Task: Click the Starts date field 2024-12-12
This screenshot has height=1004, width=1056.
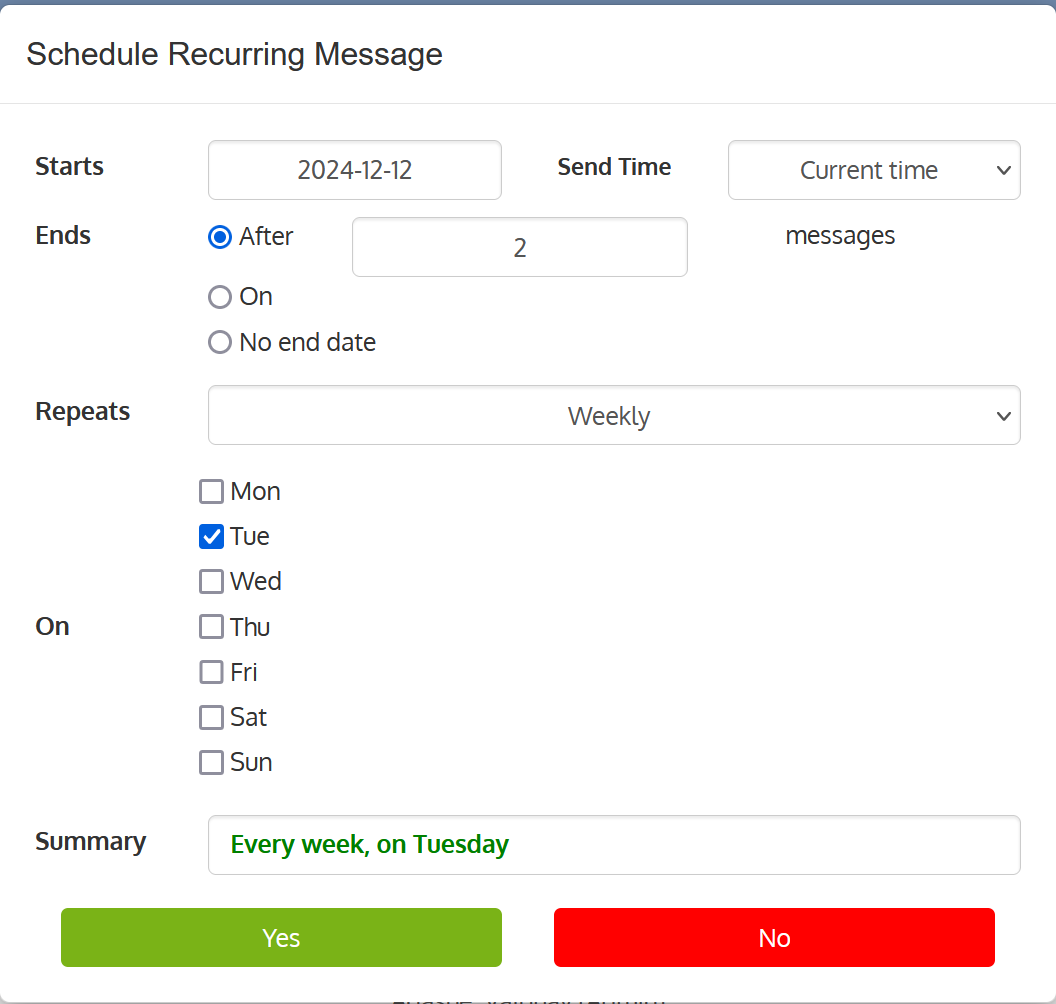Action: coord(355,170)
